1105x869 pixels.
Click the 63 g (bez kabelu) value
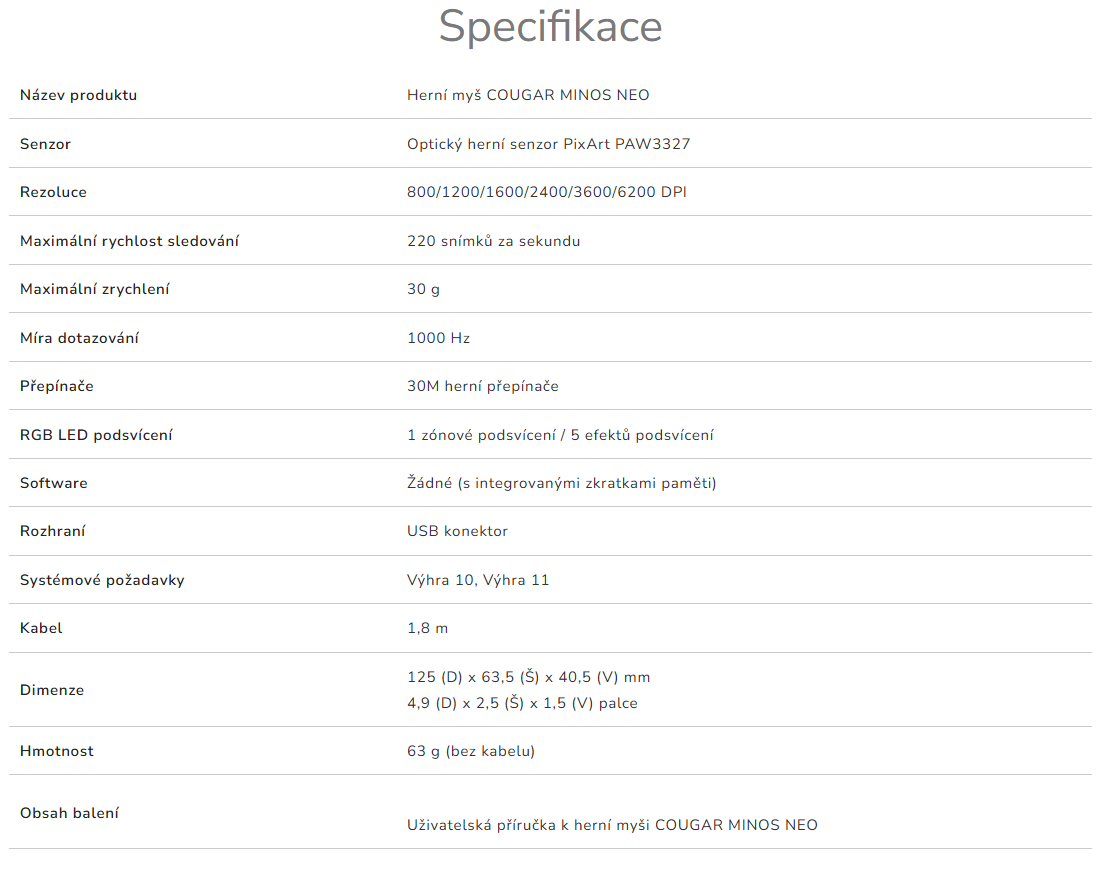(x=471, y=751)
